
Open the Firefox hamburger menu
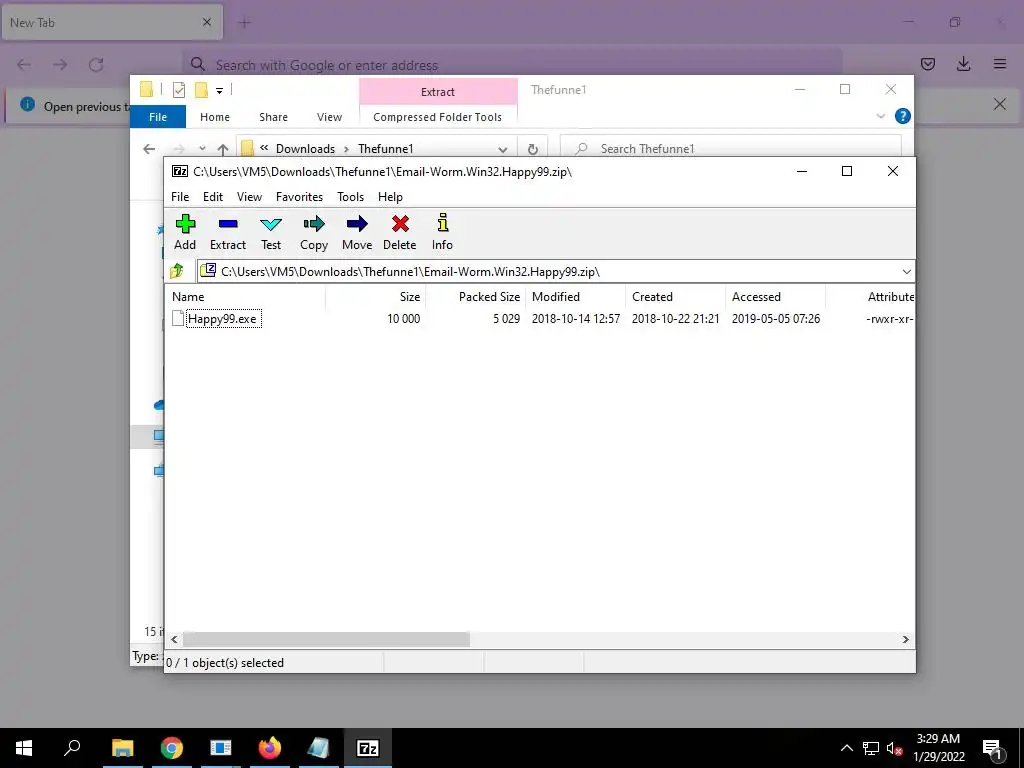coord(1000,64)
